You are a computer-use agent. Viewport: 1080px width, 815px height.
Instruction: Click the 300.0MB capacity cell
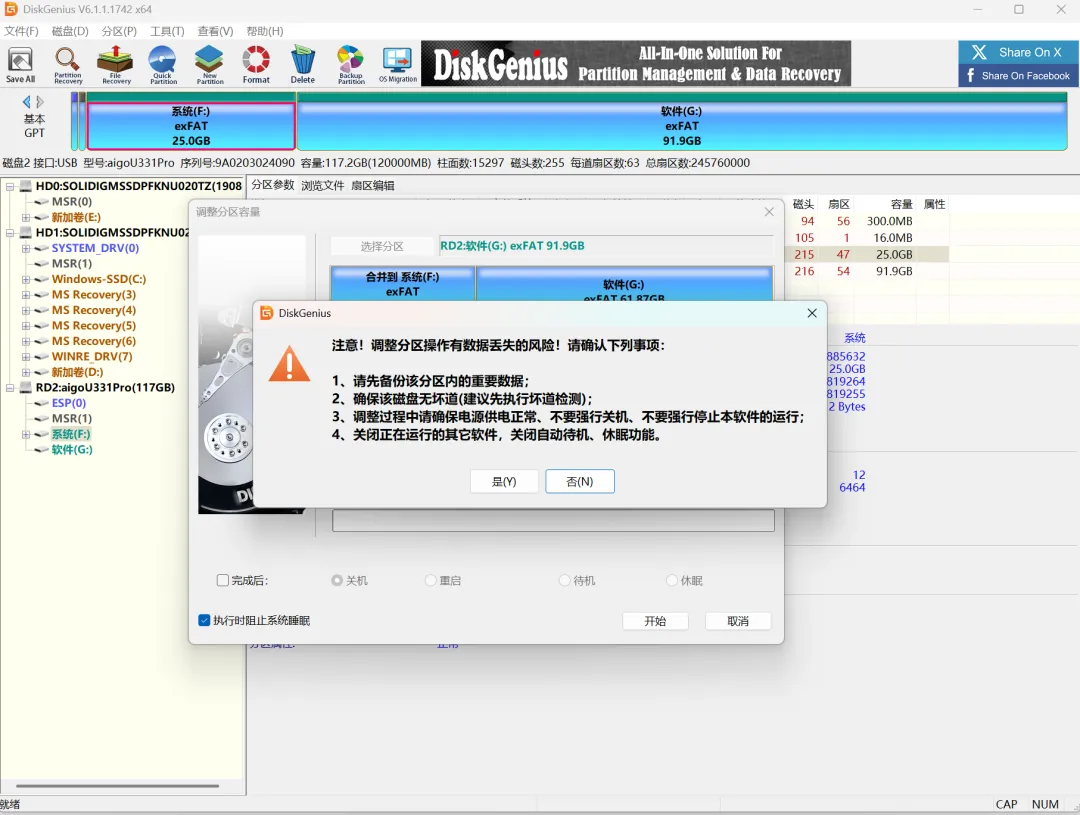point(889,221)
